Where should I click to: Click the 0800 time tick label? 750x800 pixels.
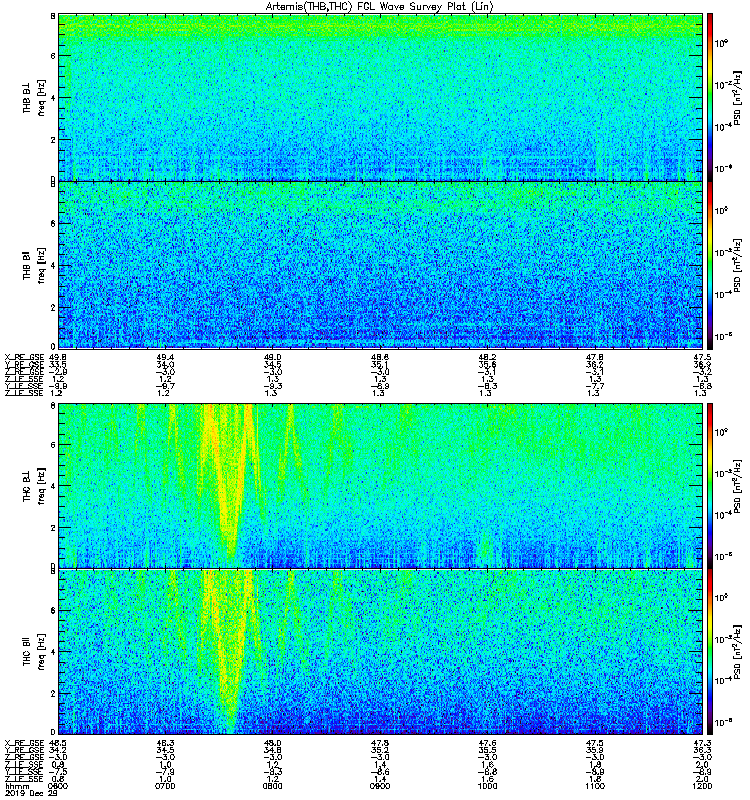[x=272, y=786]
